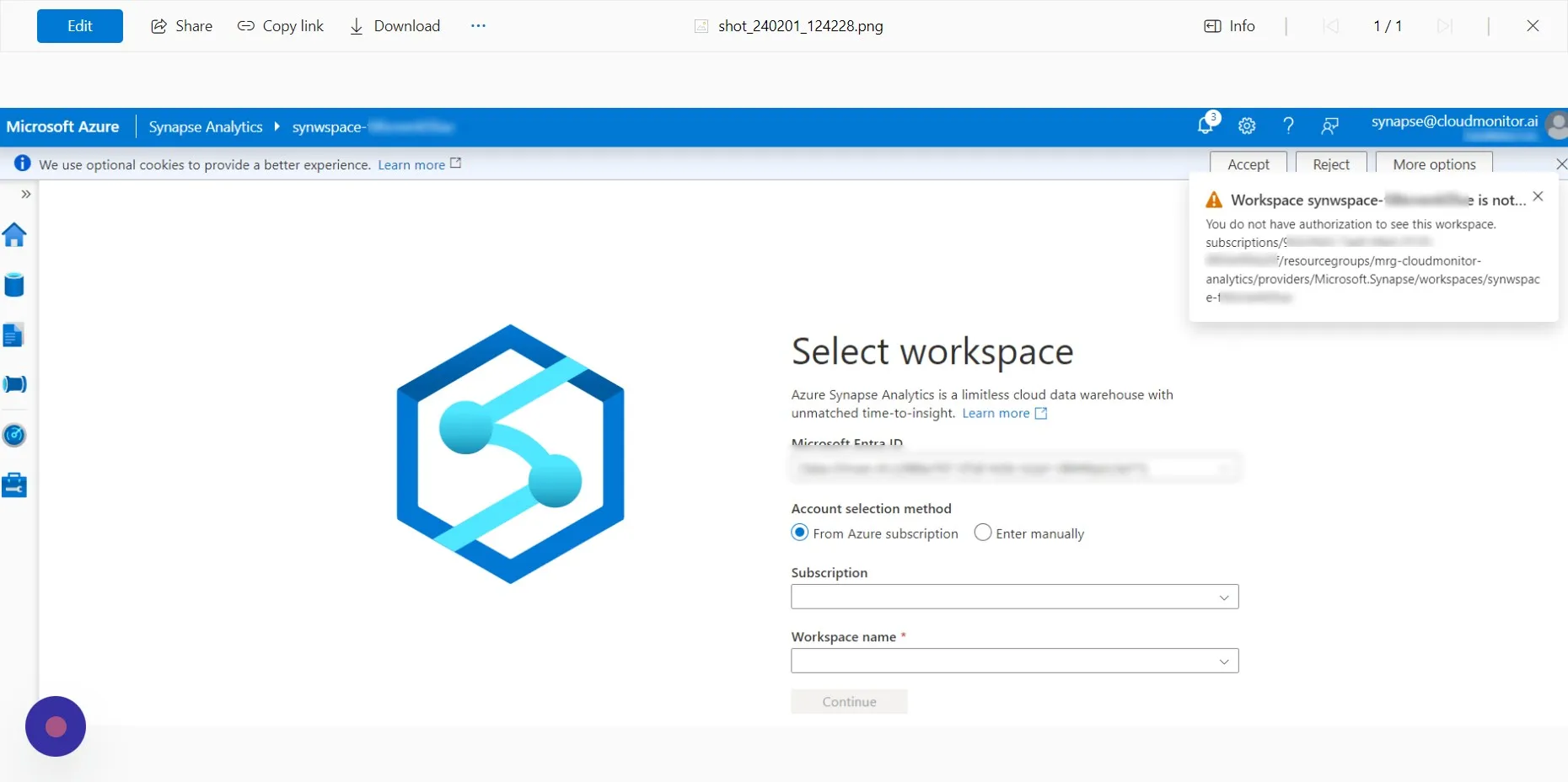Reject the optional cookies
Viewport: 1568px width, 782px height.
[x=1331, y=164]
